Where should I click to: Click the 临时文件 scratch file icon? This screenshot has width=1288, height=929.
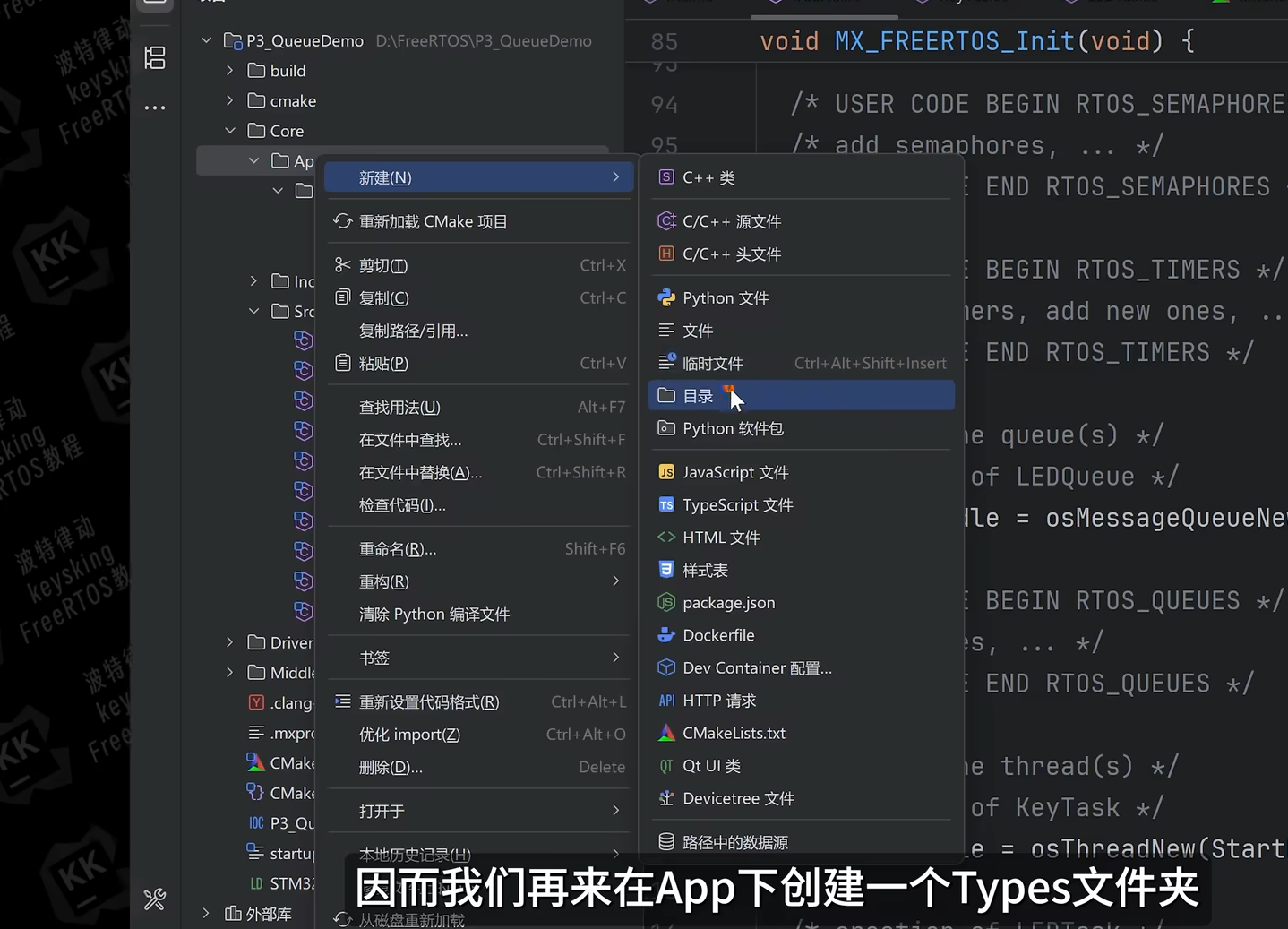[666, 363]
